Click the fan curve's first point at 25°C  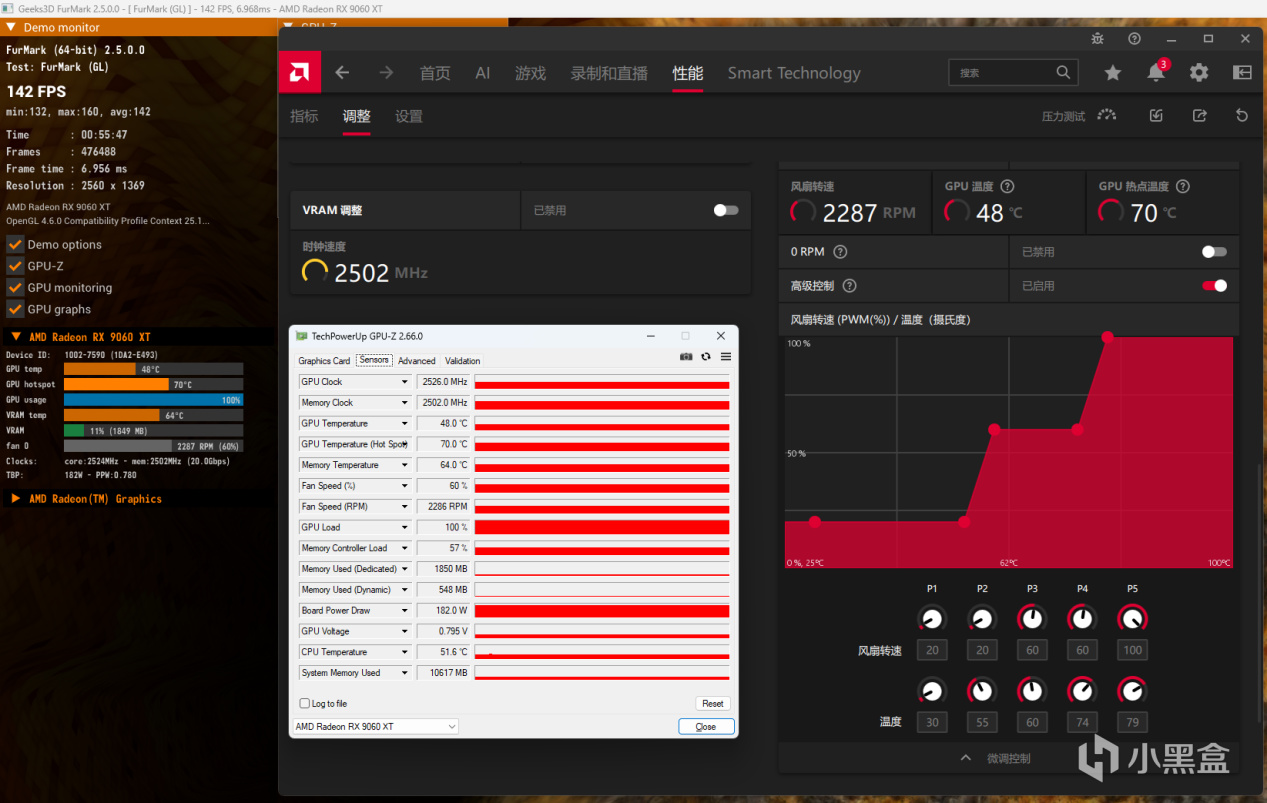815,521
